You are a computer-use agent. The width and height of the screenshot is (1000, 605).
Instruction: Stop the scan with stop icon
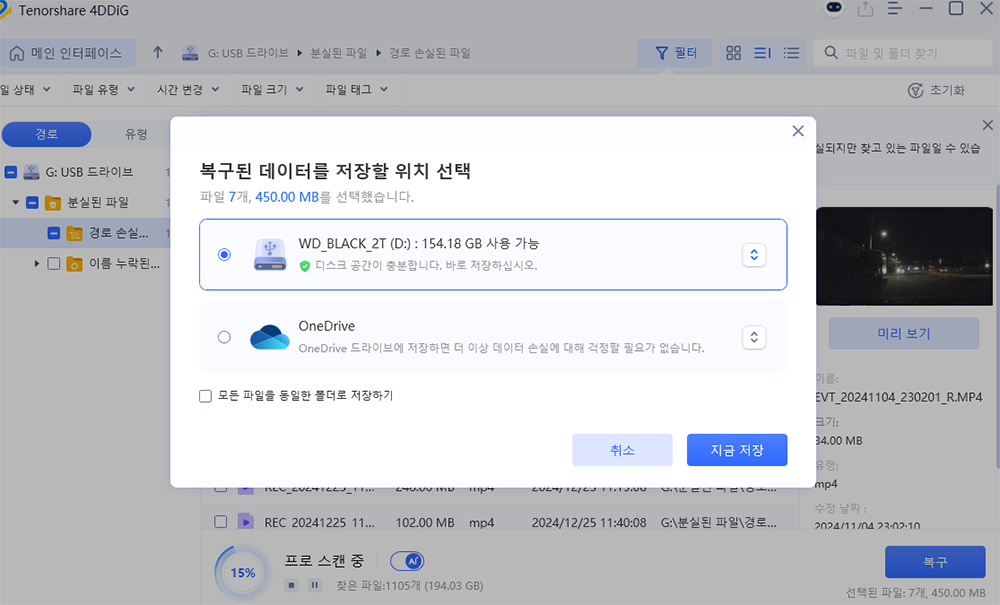(x=291, y=585)
